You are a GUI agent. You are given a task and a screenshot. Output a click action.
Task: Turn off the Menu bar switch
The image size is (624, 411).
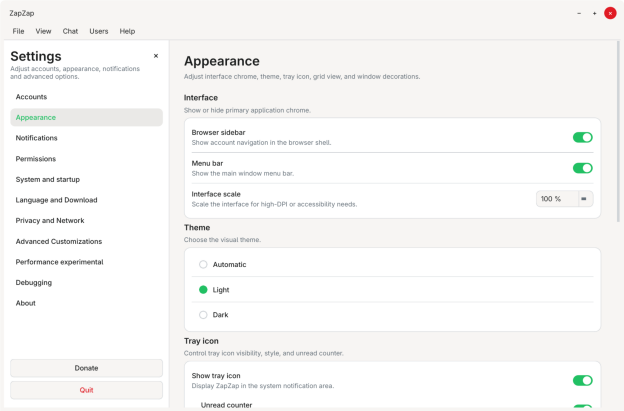[x=583, y=168]
